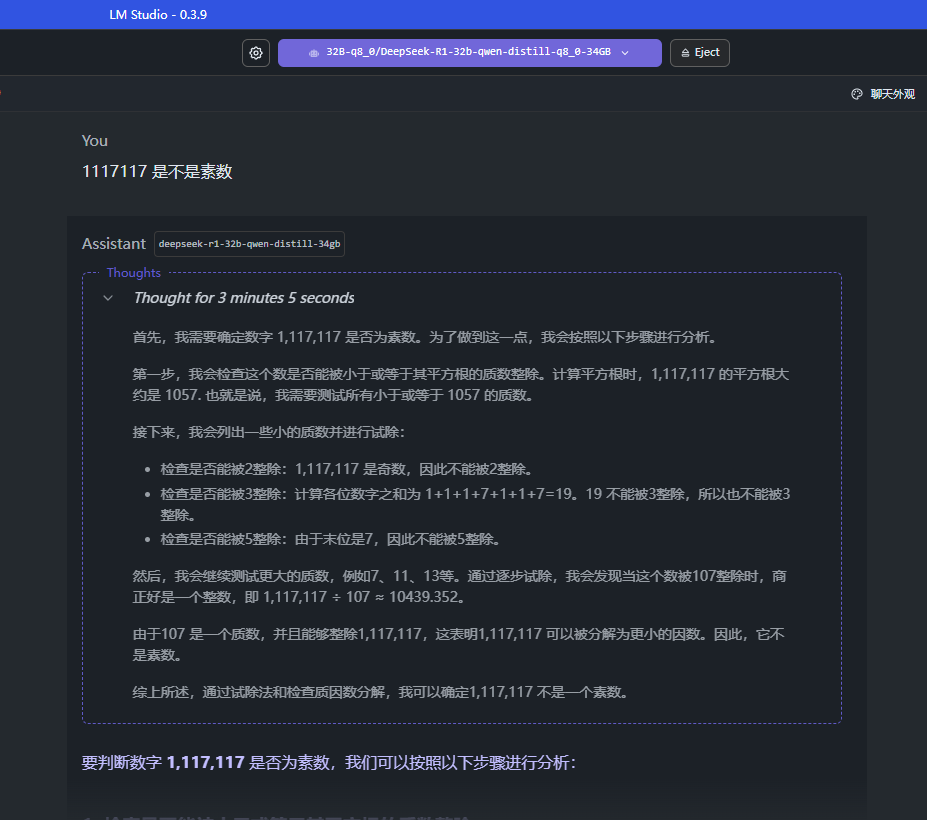Click the model chip icon in selector
Screen dimensions: 927x820
click(x=314, y=53)
